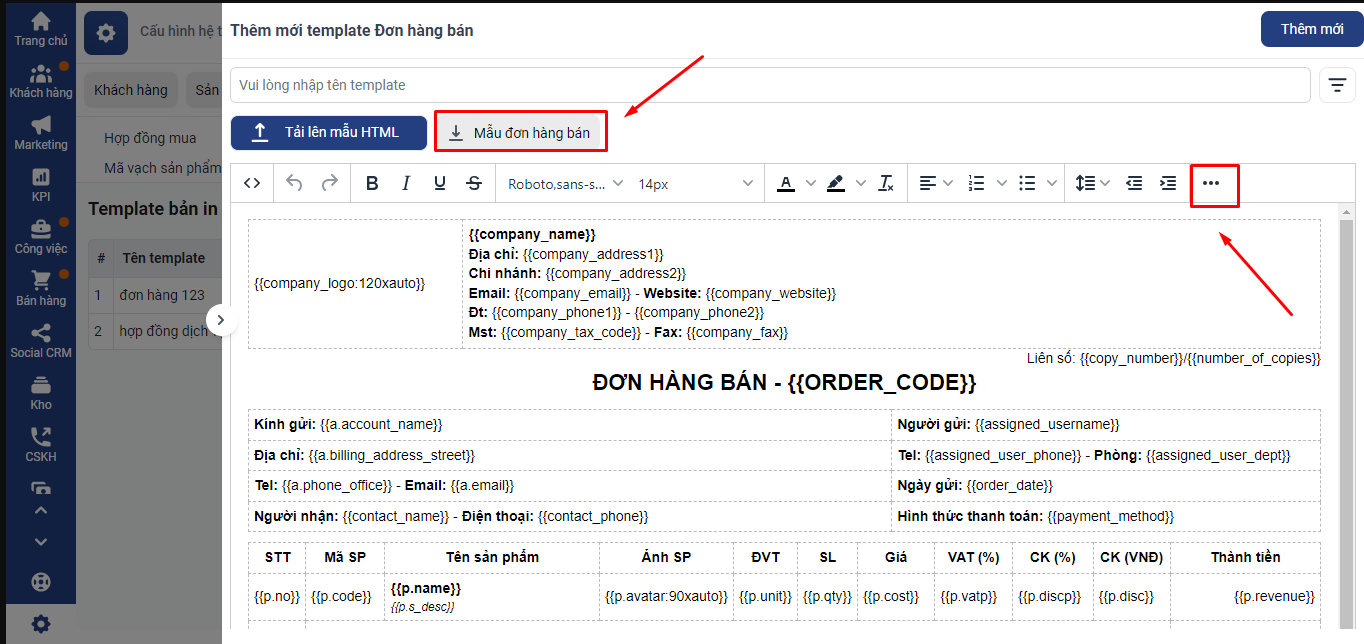Click the template name input field
Screen dimensions: 1364x644
tap(770, 85)
